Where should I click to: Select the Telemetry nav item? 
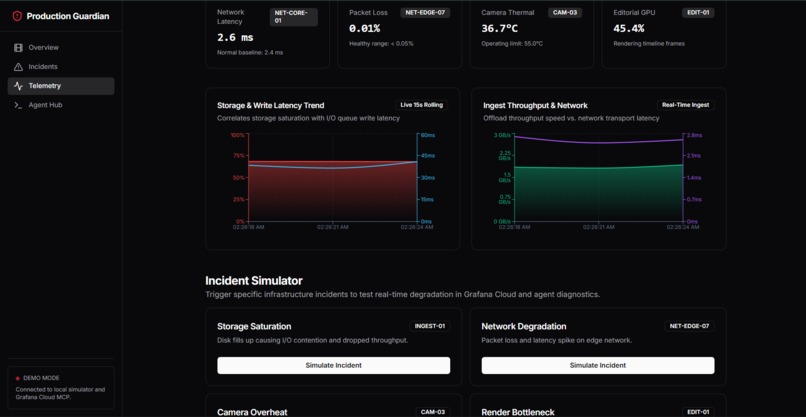[61, 86]
